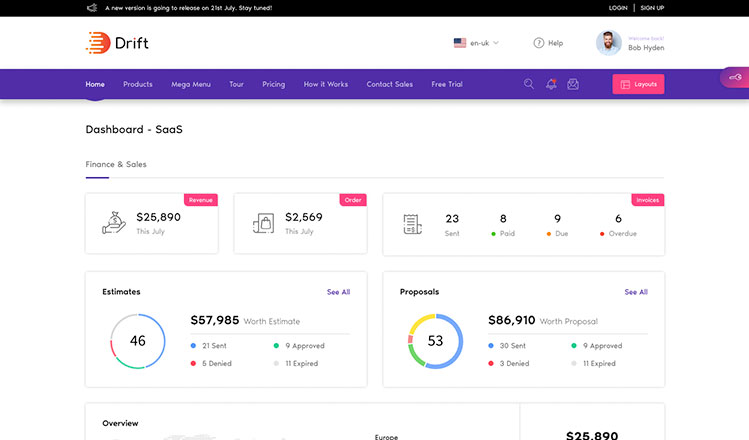Open the search magnifier icon

[x=529, y=84]
